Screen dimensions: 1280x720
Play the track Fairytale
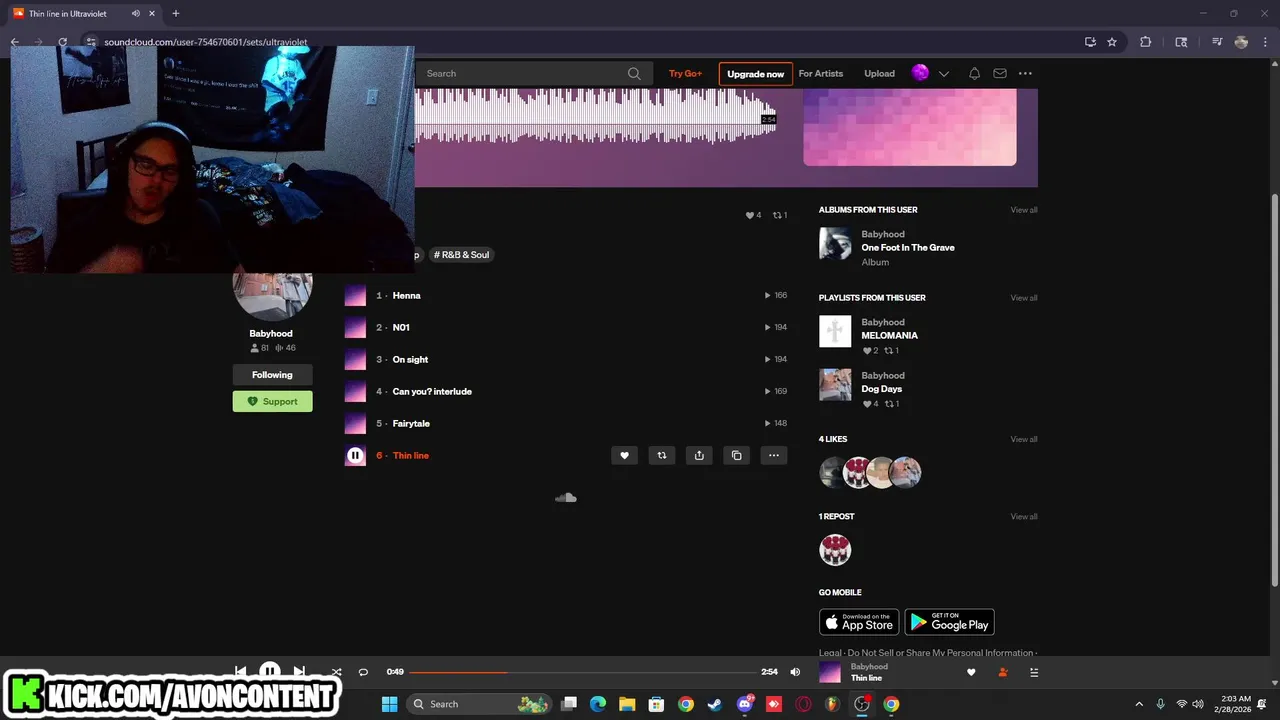click(x=411, y=423)
